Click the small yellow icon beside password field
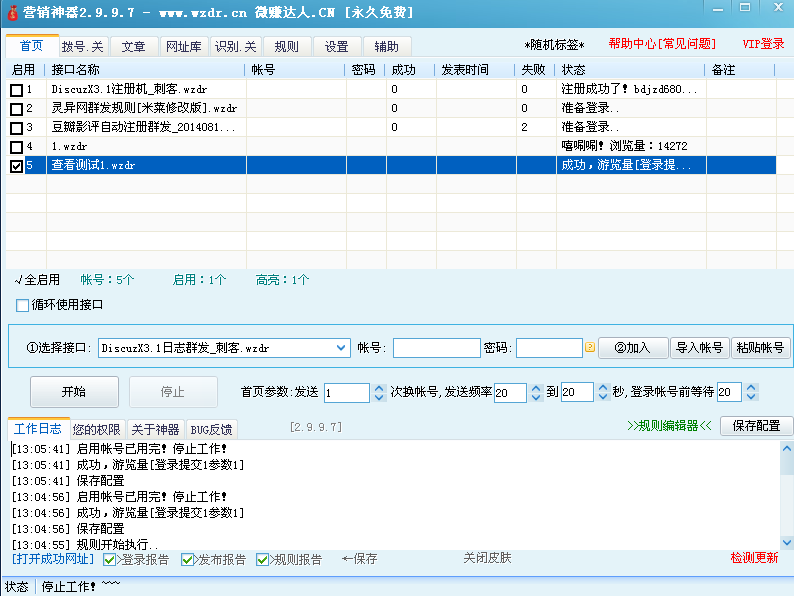 pos(590,348)
